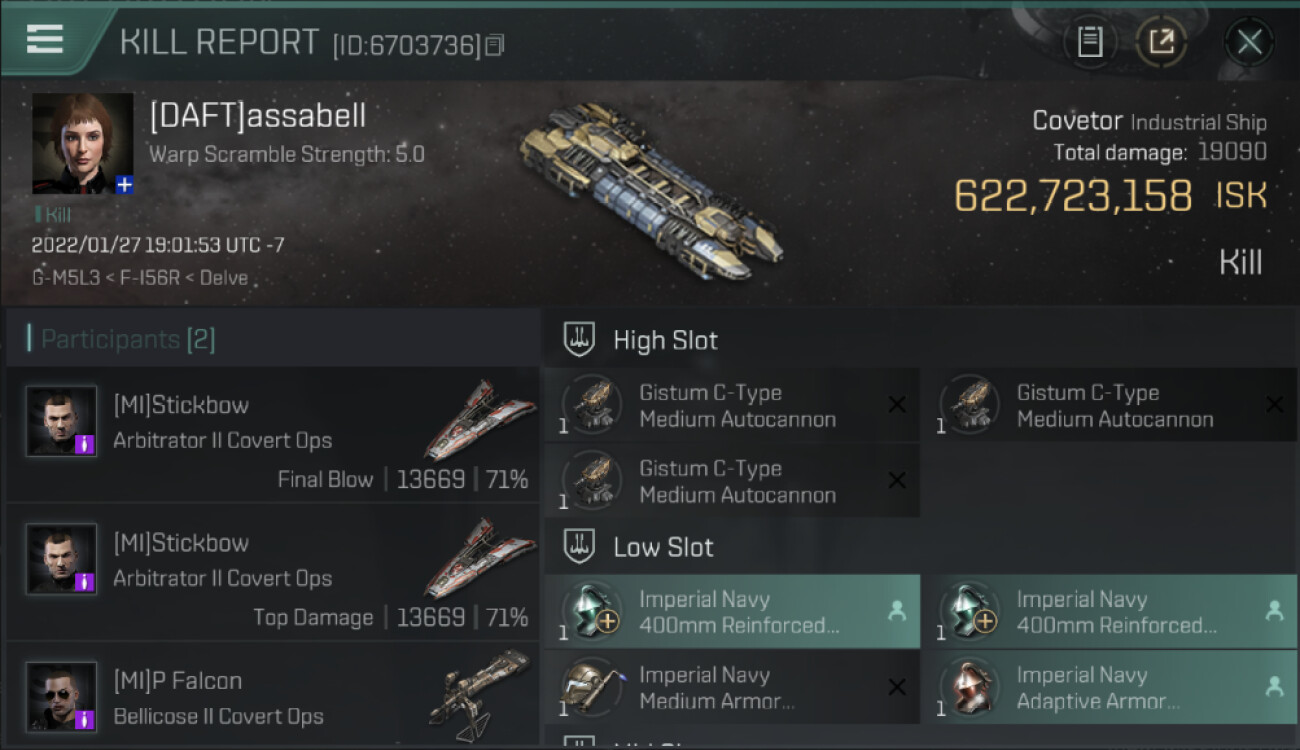Screen dimensions: 1300x750
Task: Add assabell as a contact via plus badge
Action: tap(124, 184)
